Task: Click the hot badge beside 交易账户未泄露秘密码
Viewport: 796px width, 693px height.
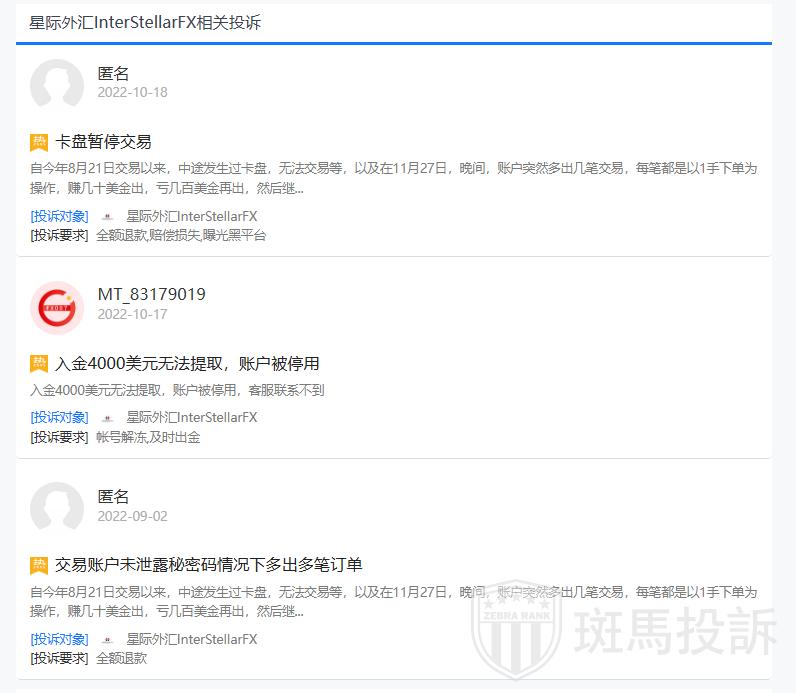Action: (x=39, y=565)
